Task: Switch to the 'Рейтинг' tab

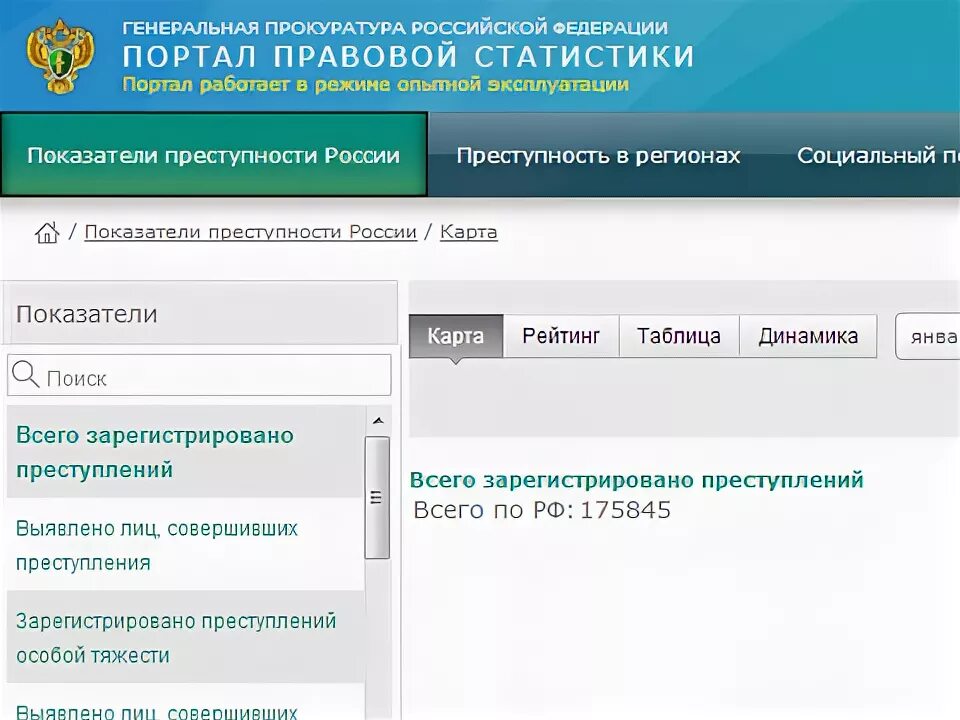Action: 561,336
